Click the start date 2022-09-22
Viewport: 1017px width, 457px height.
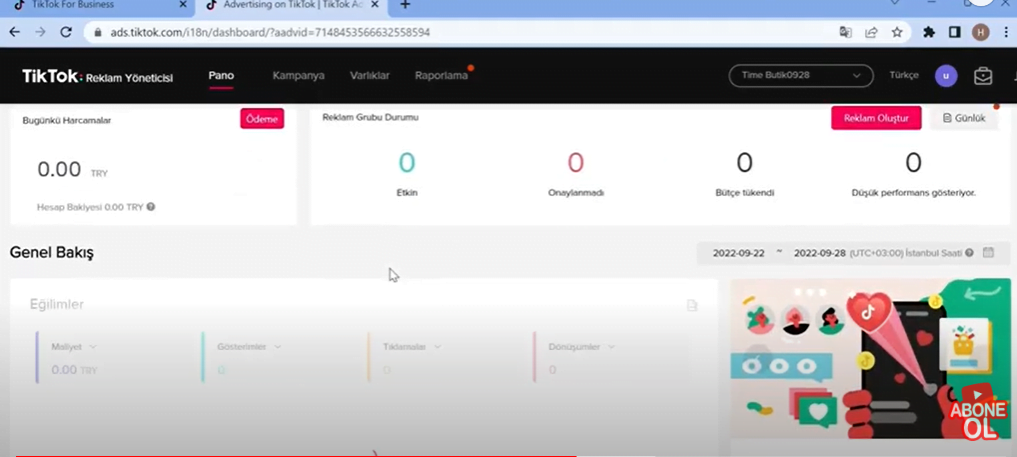739,253
